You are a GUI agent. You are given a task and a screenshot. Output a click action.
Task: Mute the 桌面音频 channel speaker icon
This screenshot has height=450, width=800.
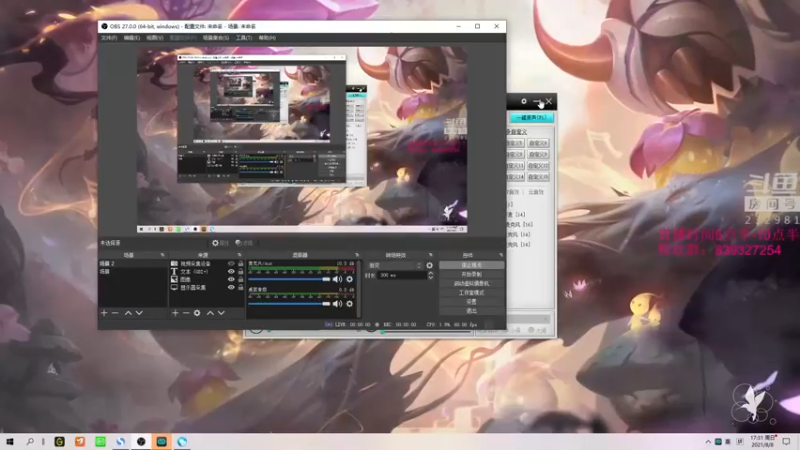tap(337, 304)
